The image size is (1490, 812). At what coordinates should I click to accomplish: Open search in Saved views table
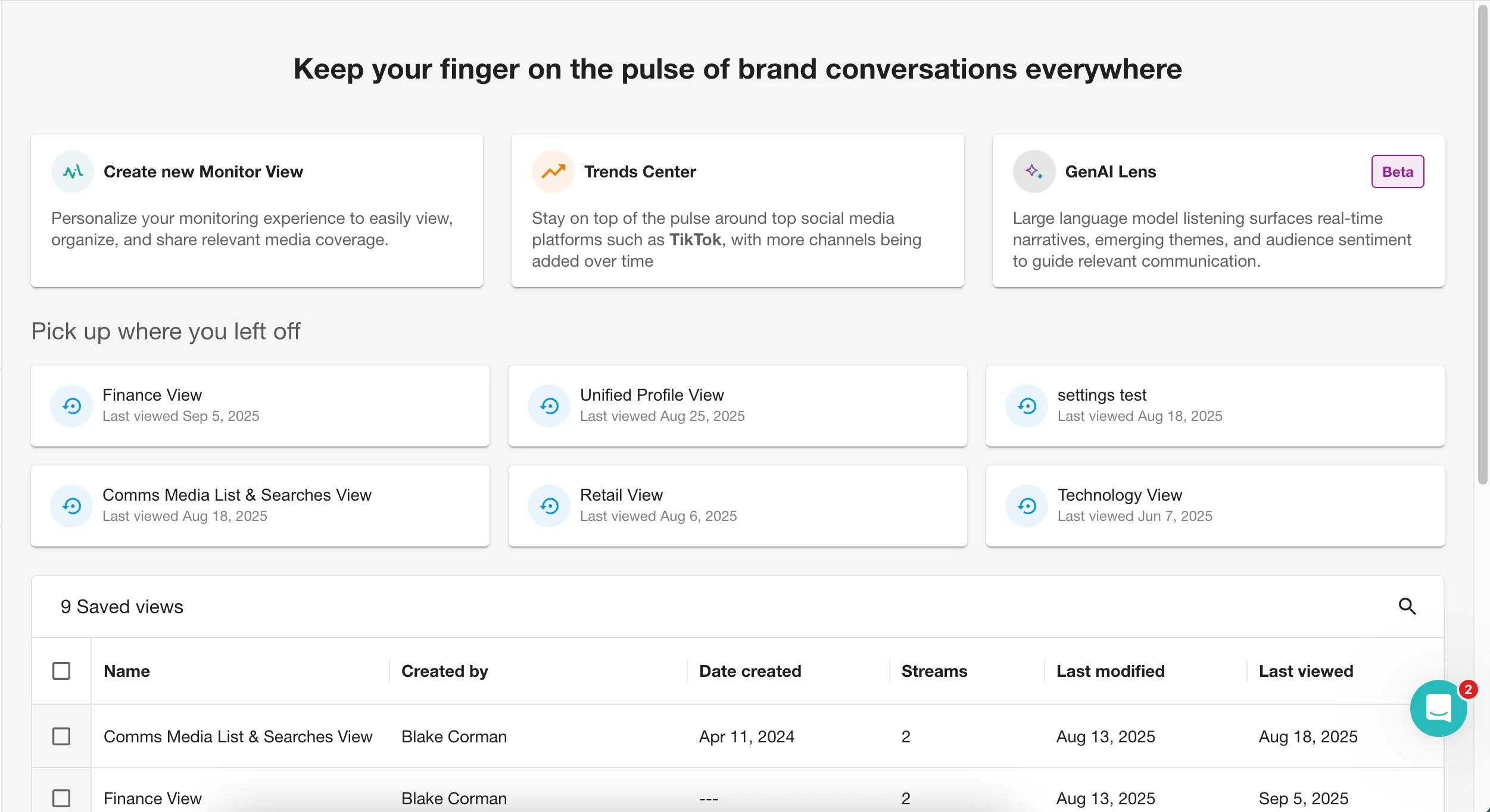1407,607
